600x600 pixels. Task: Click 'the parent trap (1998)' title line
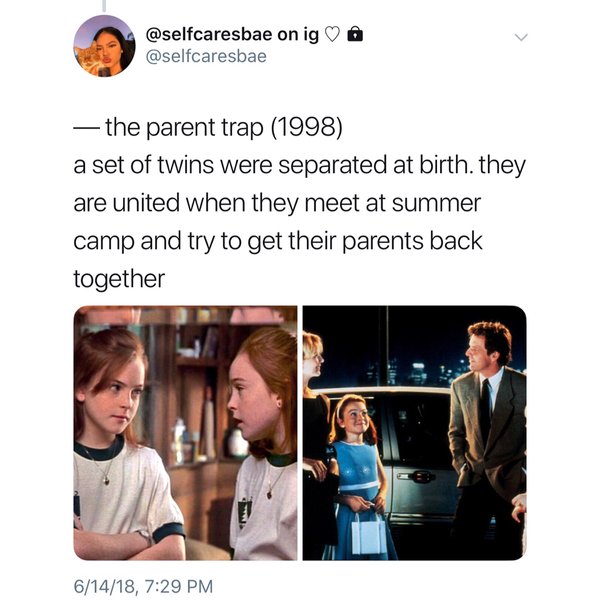(208, 128)
